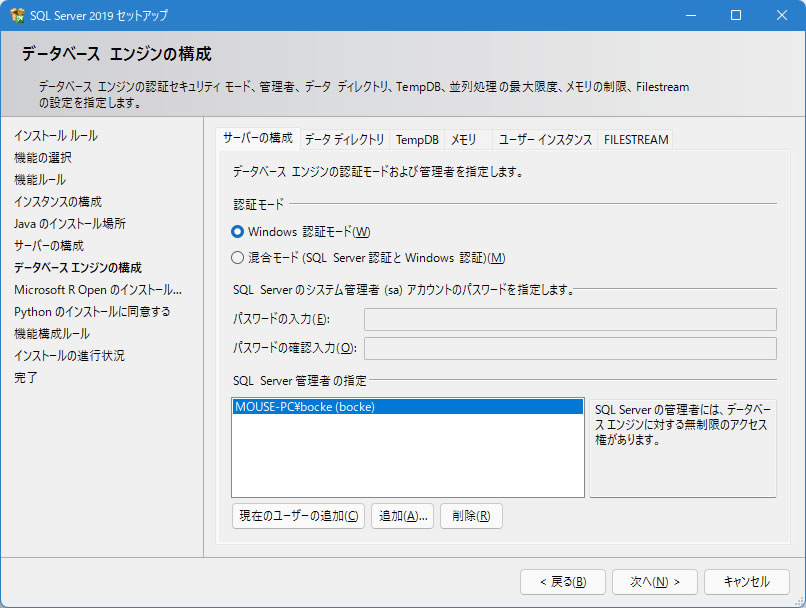
Task: Open the TempDB tab
Action: click(x=416, y=140)
